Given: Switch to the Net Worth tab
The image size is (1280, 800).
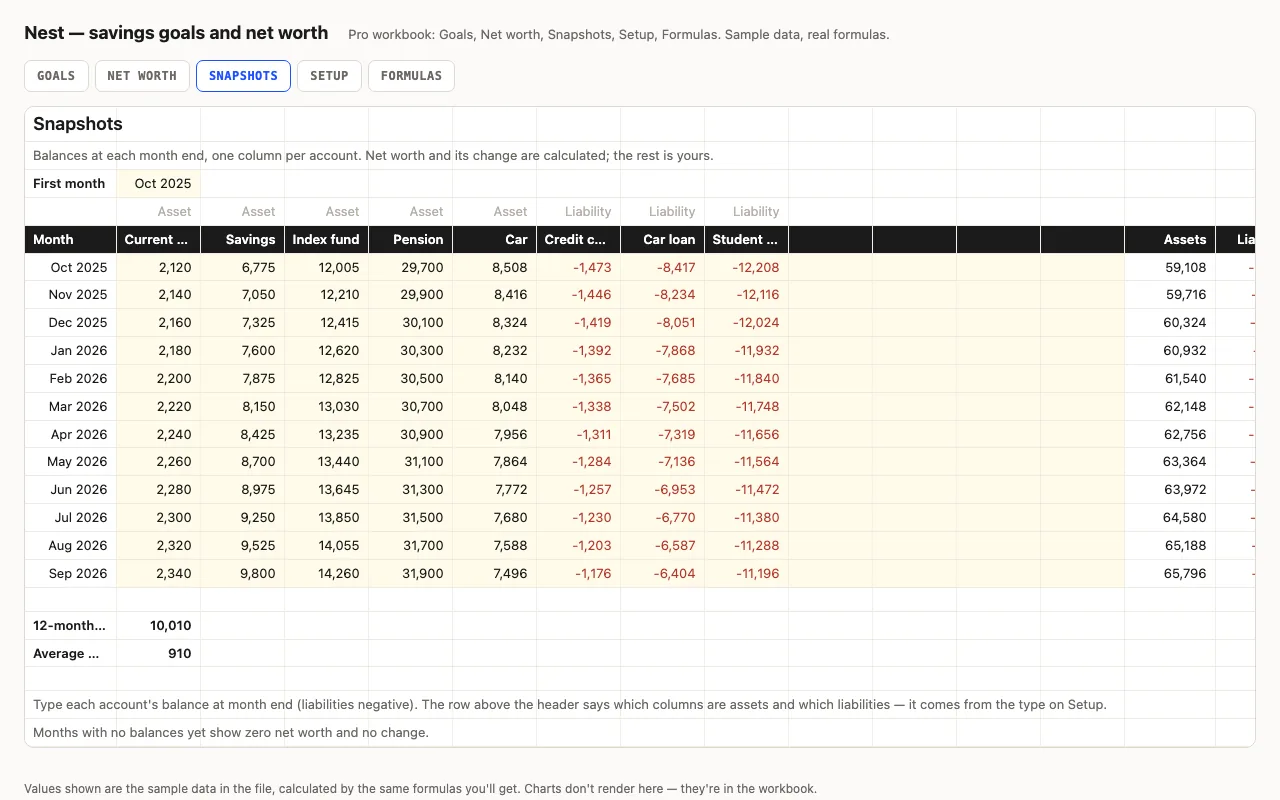Looking at the screenshot, I should point(142,76).
